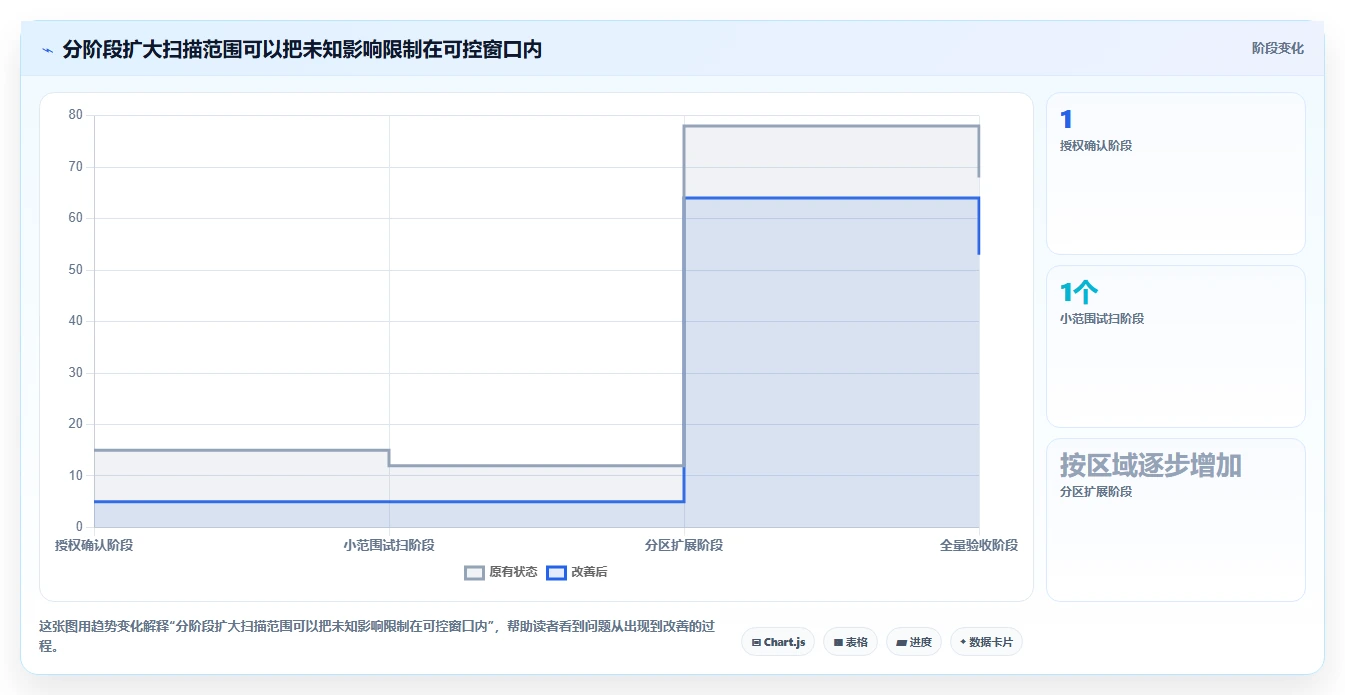Screen dimensions: 1345x695
Task: Open the 小范围试扫阶段 data card
Action: pyautogui.click(x=1176, y=346)
